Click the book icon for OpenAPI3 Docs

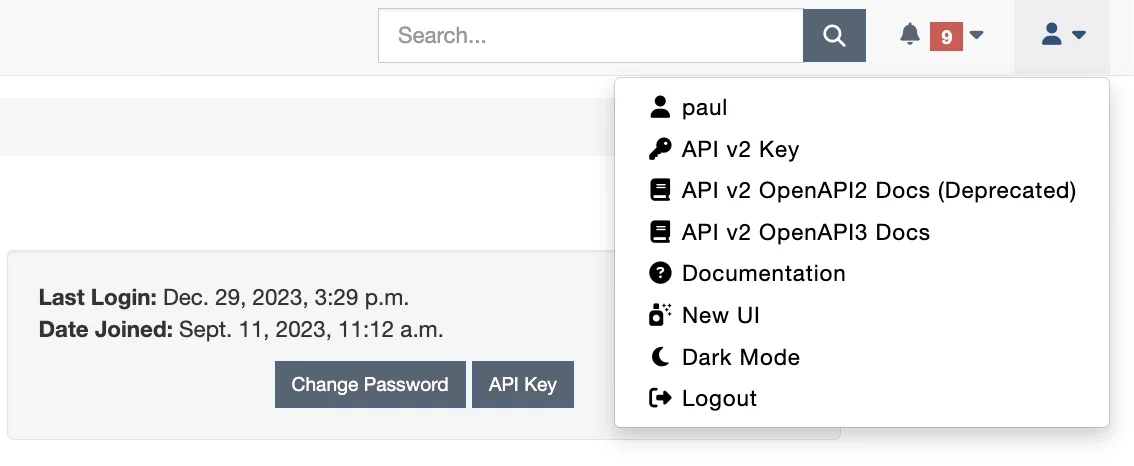click(660, 232)
